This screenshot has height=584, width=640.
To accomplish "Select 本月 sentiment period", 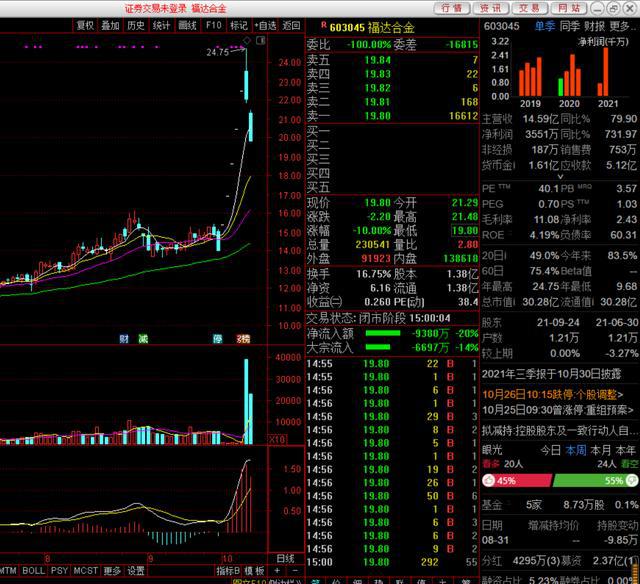I will pyautogui.click(x=601, y=451).
